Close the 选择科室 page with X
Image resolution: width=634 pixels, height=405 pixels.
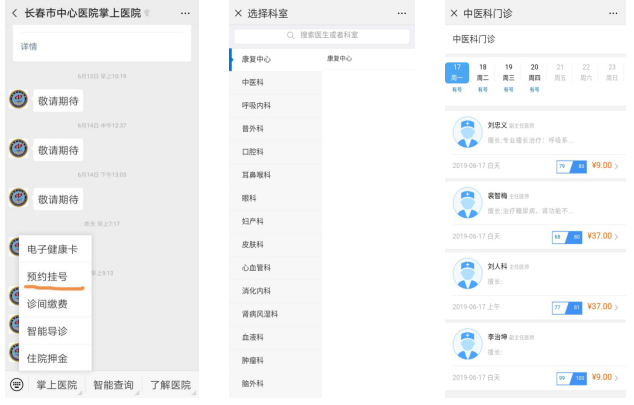(x=238, y=13)
